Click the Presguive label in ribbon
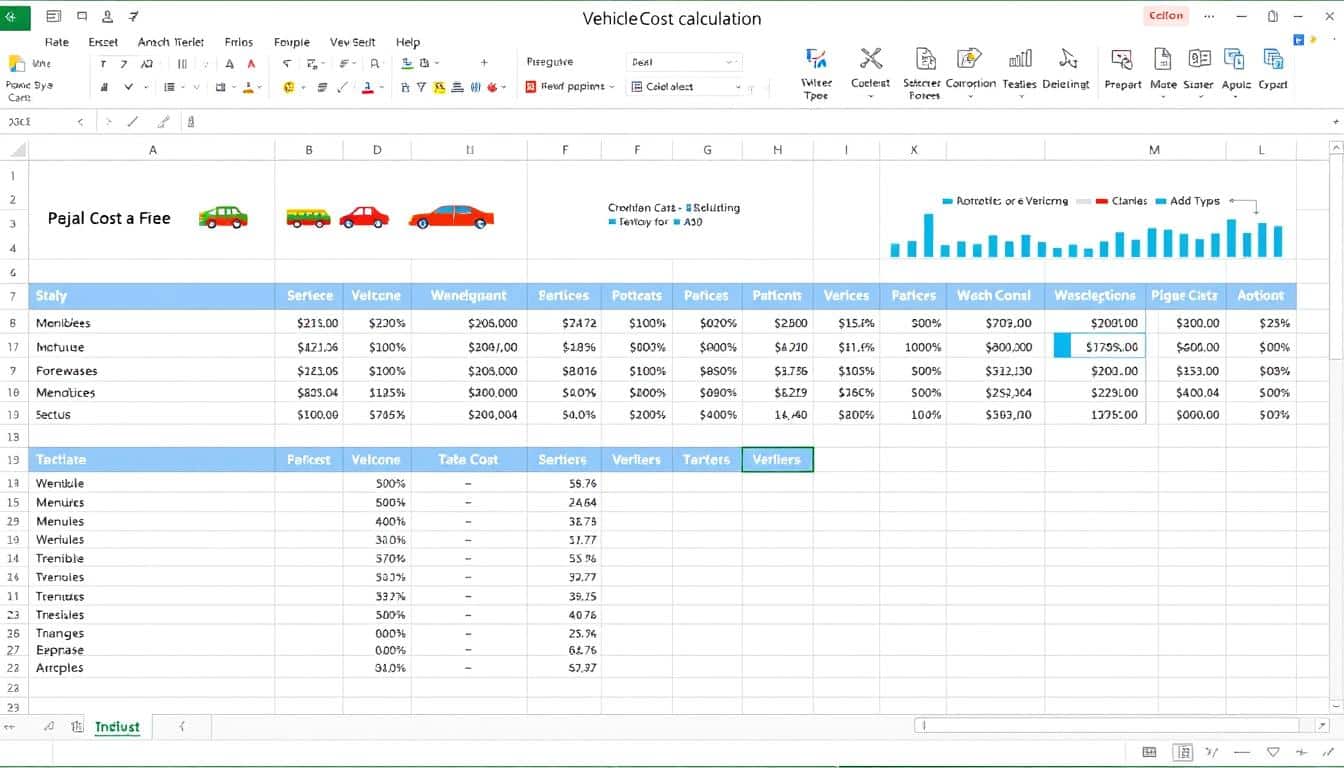The width and height of the screenshot is (1344, 768). tap(550, 62)
